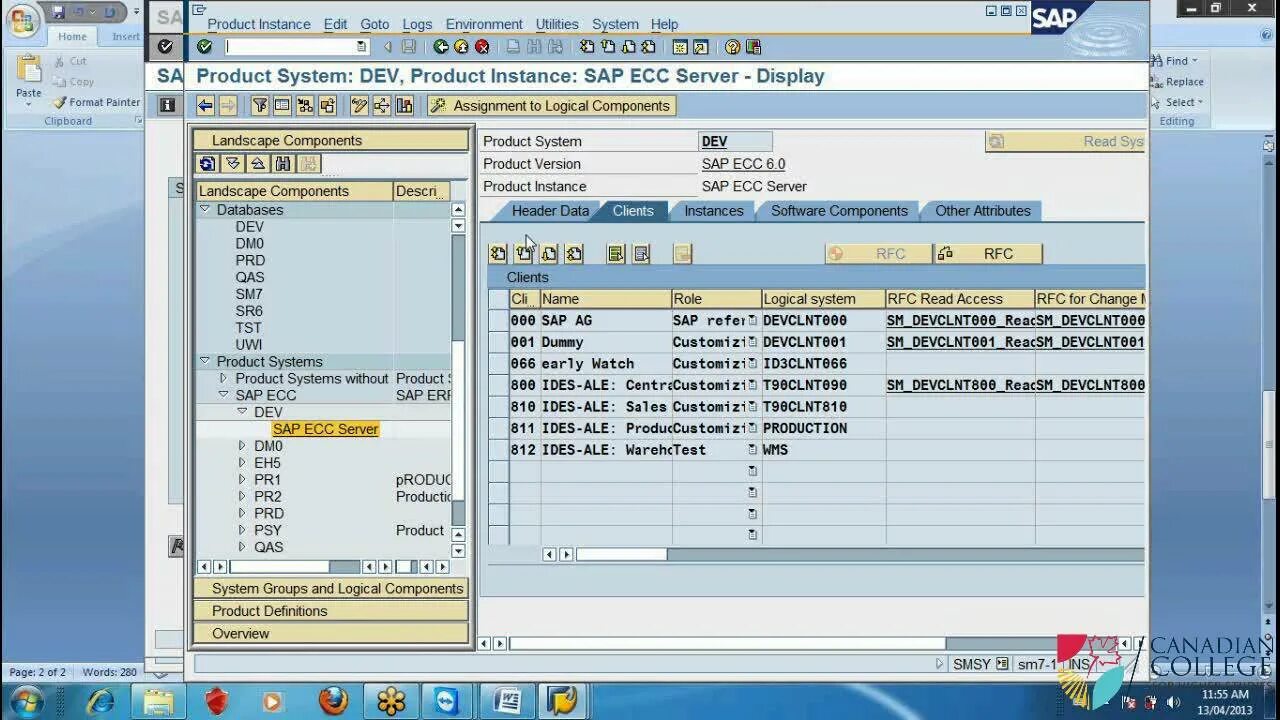
Task: Click the Collapse All icon in Landscape Components panel
Action: point(258,164)
